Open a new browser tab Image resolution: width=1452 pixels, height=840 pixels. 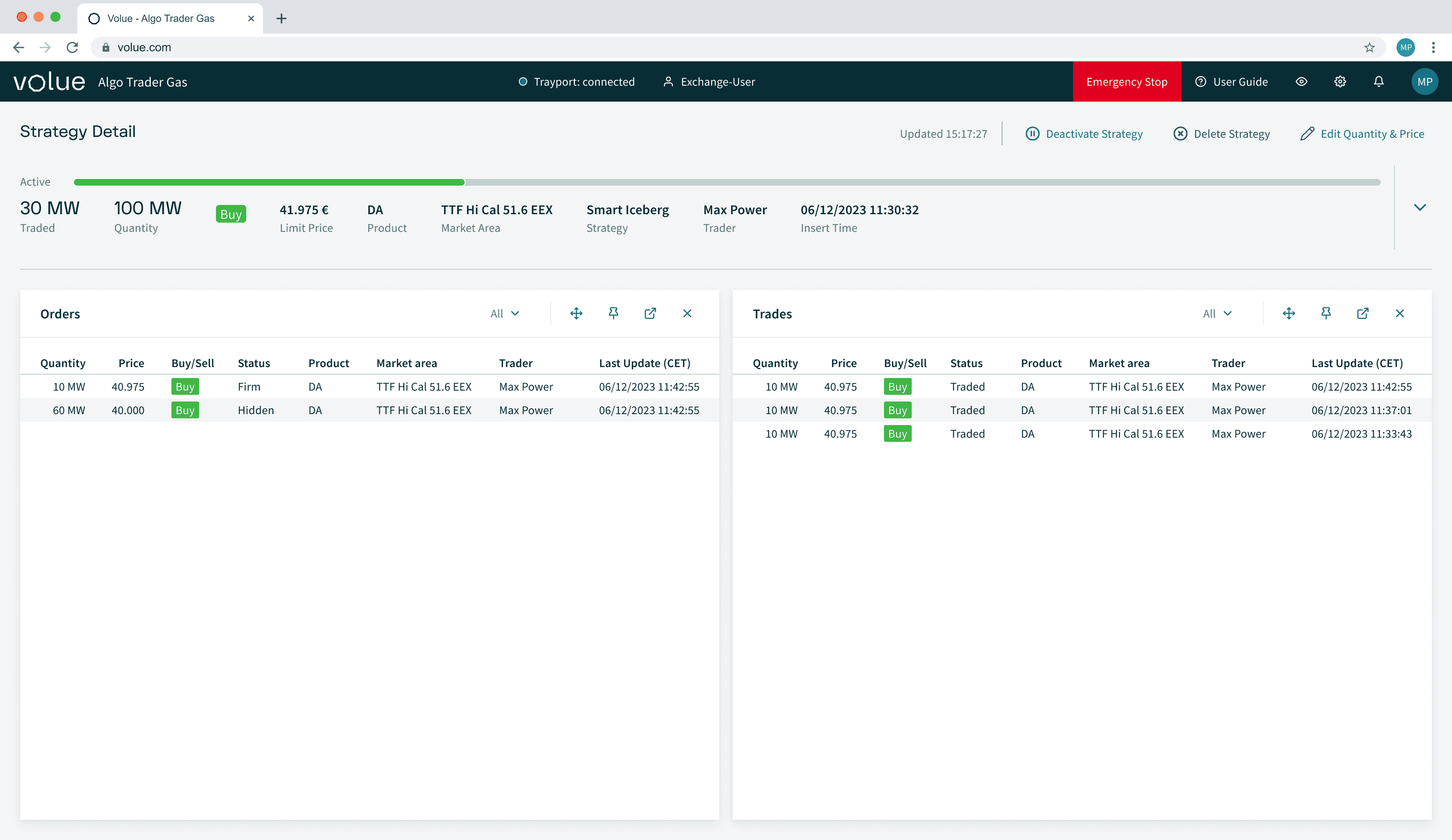(x=281, y=18)
